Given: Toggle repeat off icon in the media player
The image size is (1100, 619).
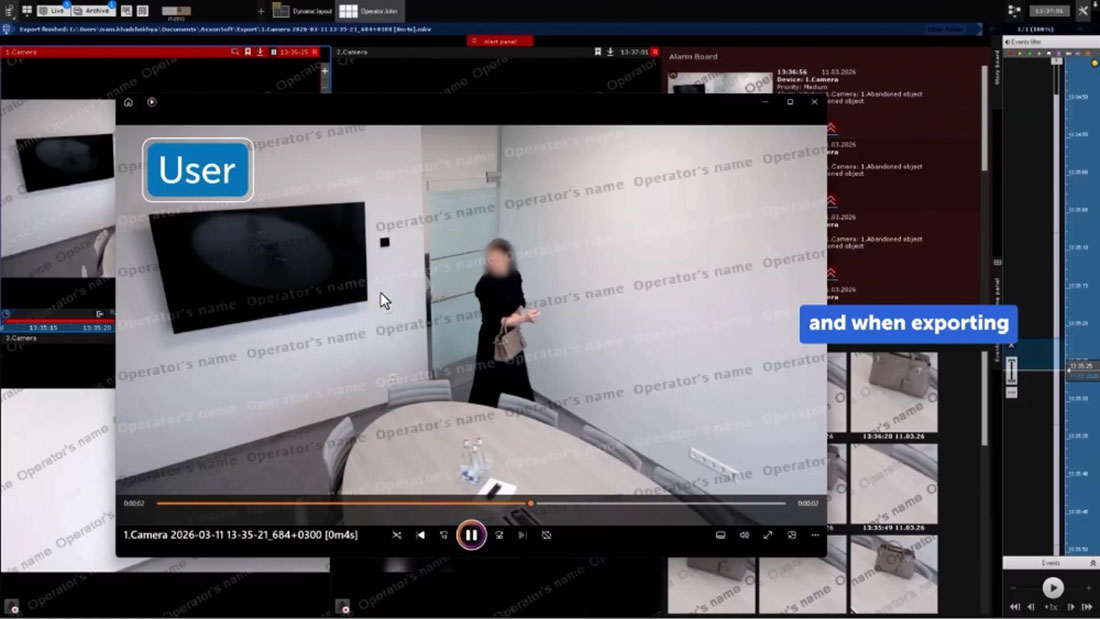Looking at the screenshot, I should point(546,535).
